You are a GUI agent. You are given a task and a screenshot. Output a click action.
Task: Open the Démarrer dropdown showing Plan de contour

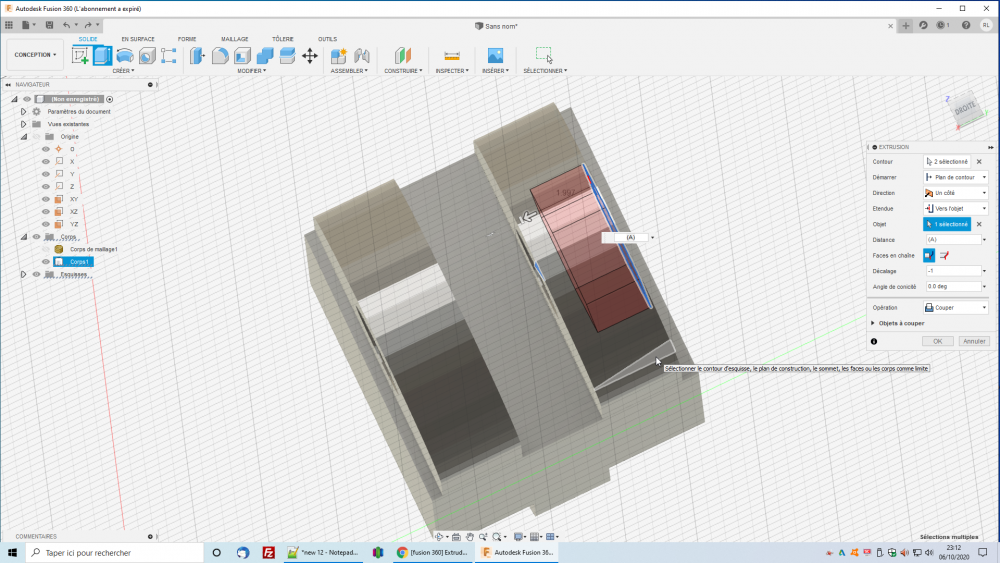click(956, 177)
